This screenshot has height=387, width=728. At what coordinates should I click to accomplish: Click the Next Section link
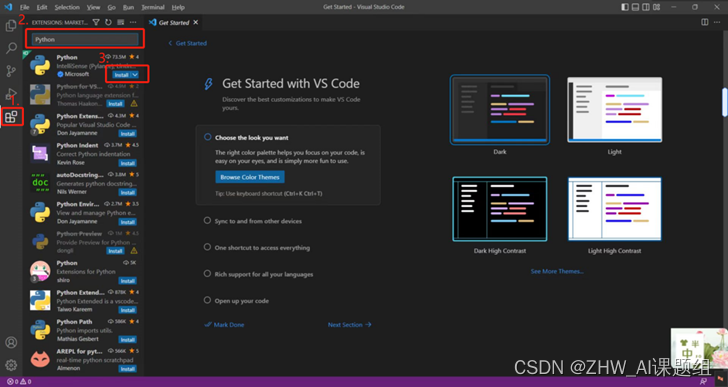pos(350,325)
